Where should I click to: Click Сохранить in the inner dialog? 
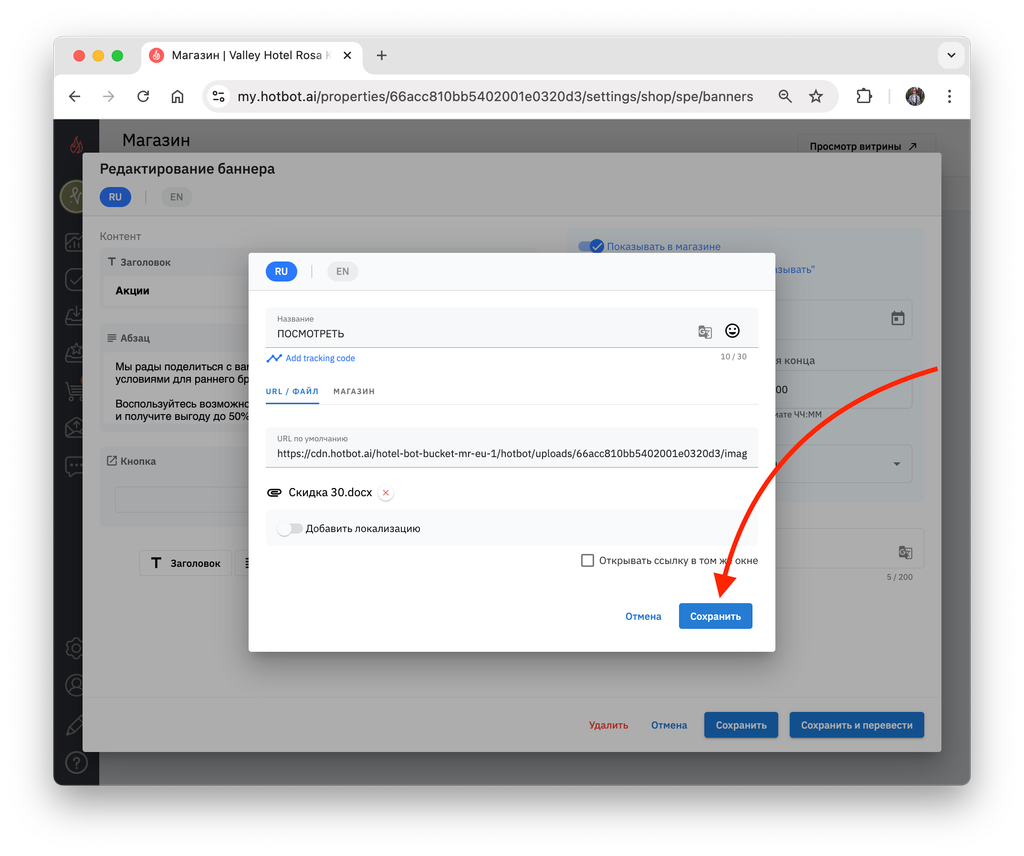[716, 616]
